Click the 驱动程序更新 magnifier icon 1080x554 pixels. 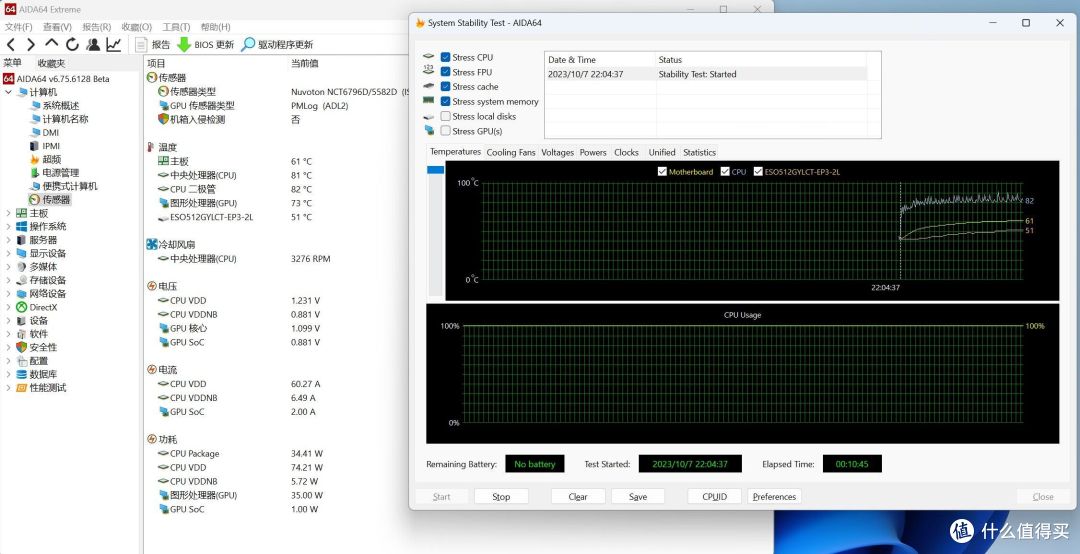248,45
